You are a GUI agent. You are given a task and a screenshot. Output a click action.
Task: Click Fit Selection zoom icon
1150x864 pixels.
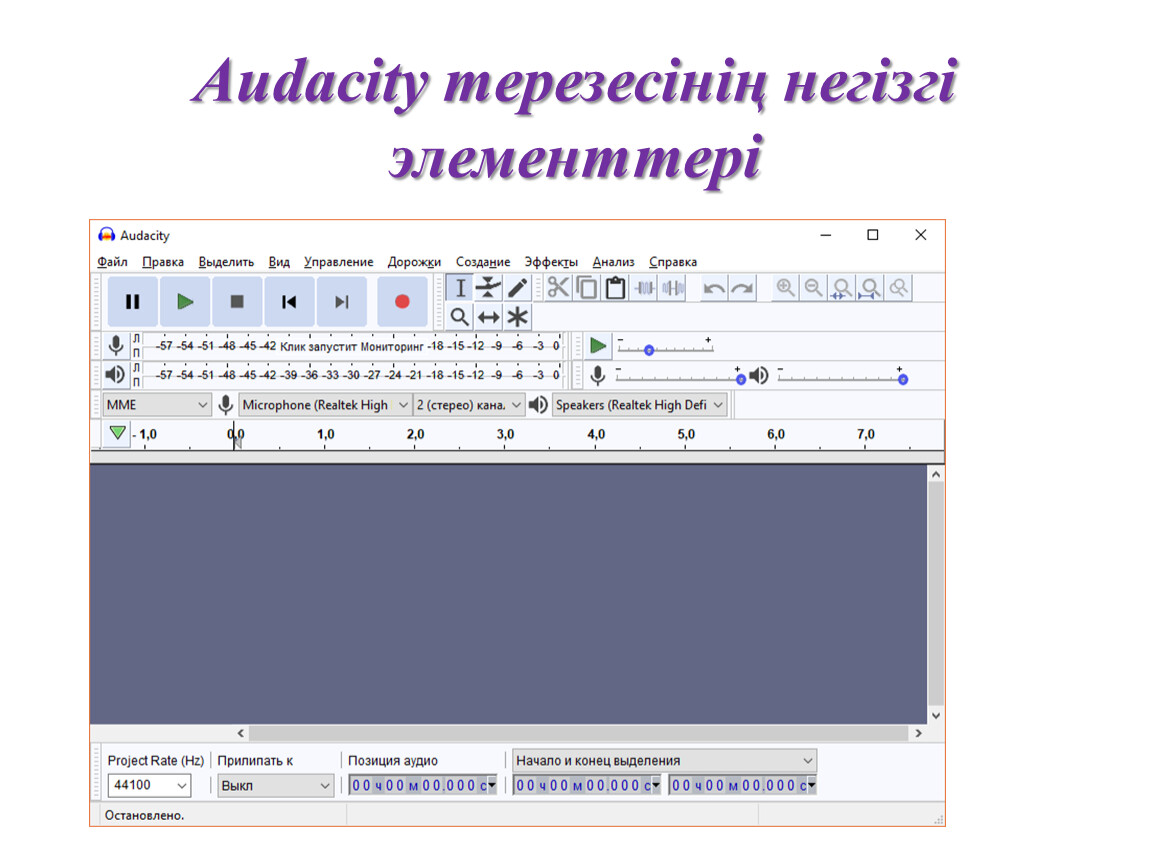pos(842,288)
